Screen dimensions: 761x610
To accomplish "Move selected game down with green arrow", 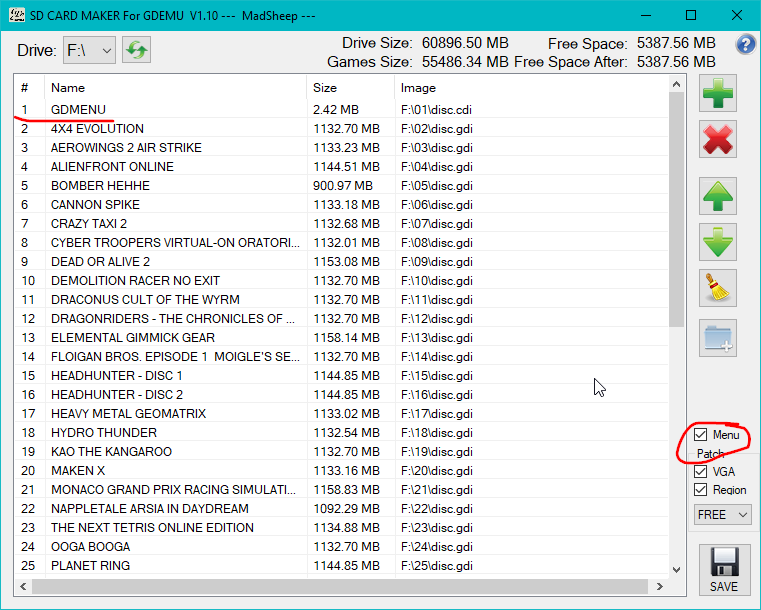I will click(718, 242).
